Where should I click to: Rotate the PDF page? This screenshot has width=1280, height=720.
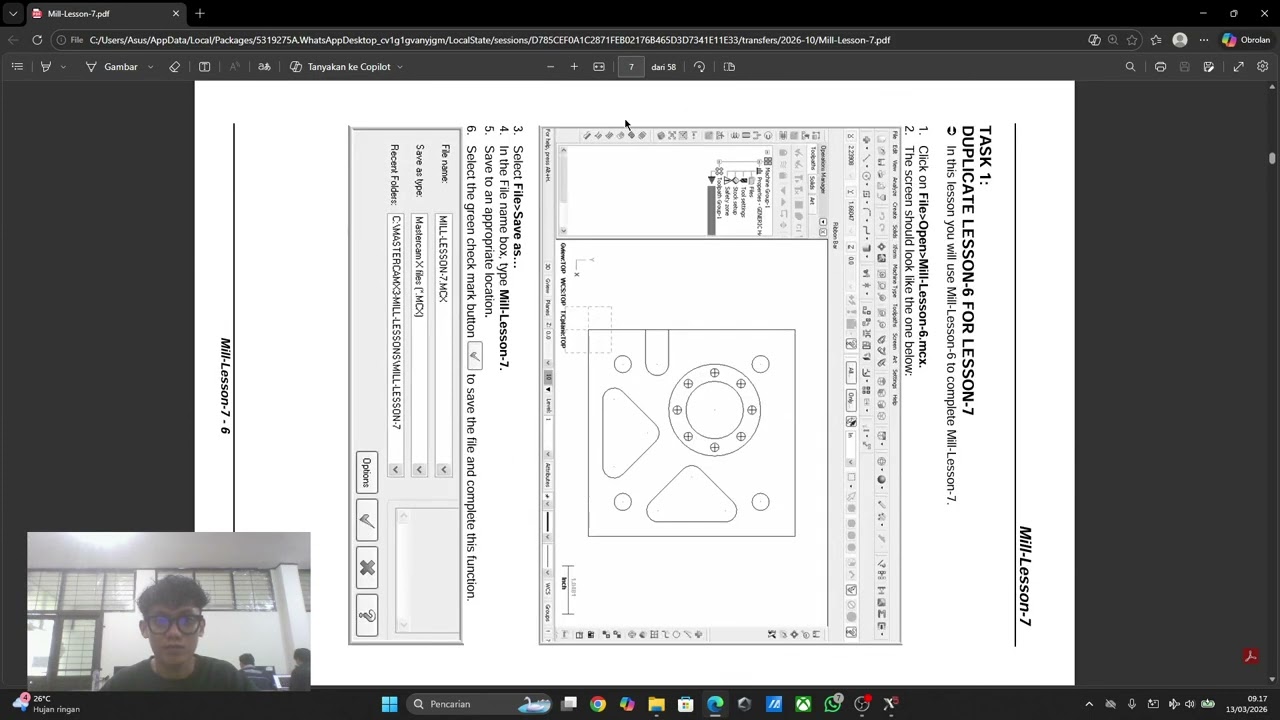point(699,67)
